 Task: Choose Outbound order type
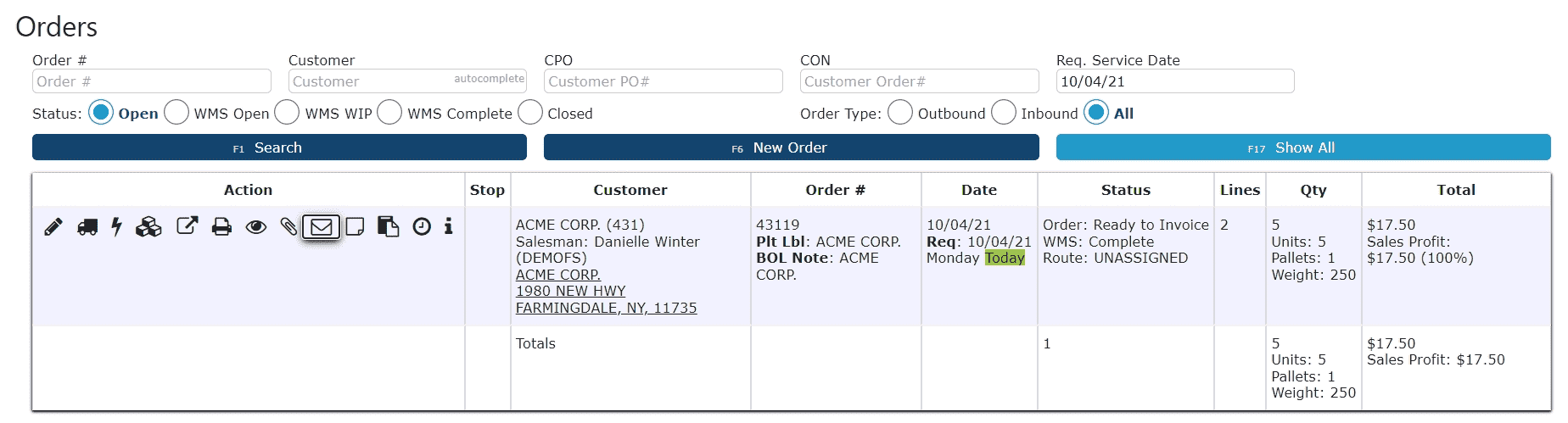900,112
